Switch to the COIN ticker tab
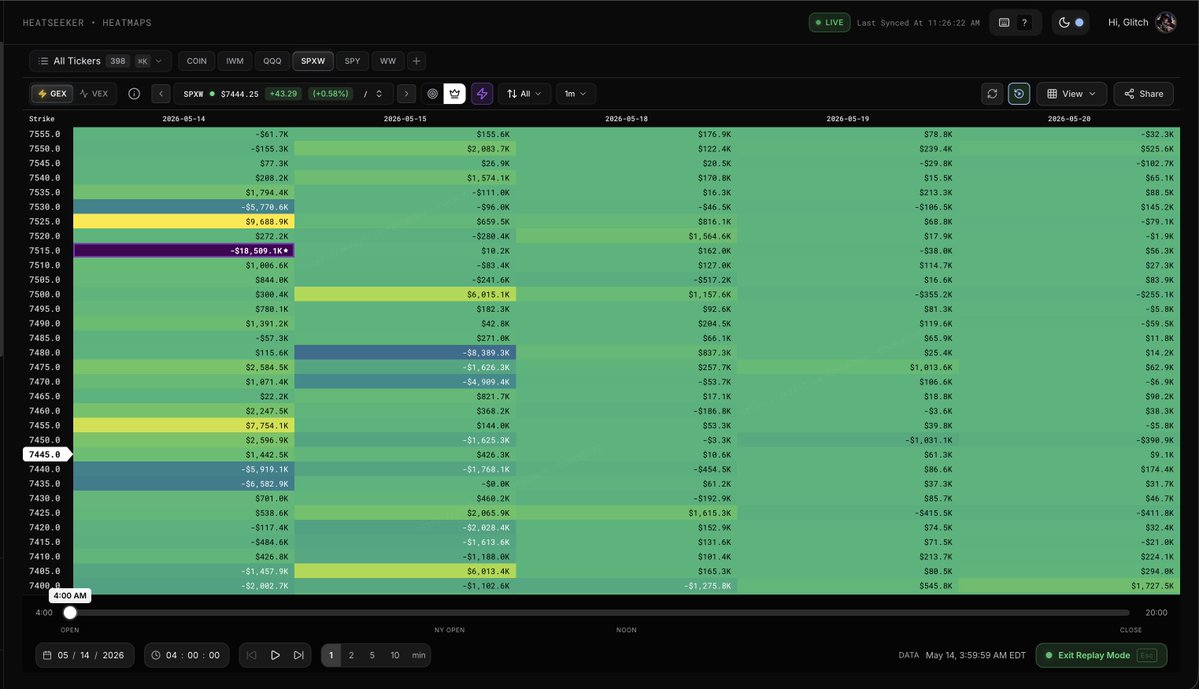Image resolution: width=1199 pixels, height=689 pixels. point(197,61)
